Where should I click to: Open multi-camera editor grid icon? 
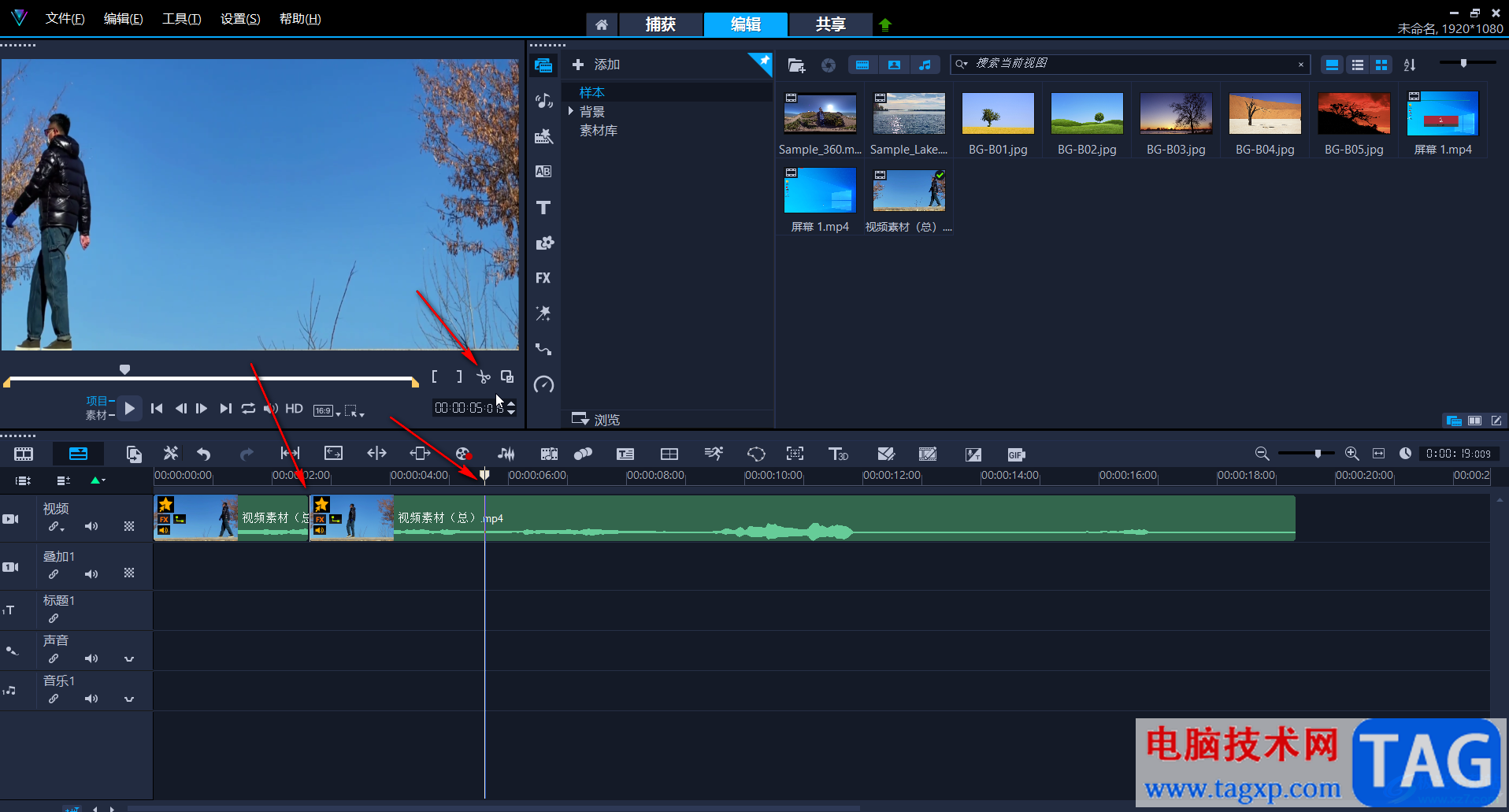669,454
